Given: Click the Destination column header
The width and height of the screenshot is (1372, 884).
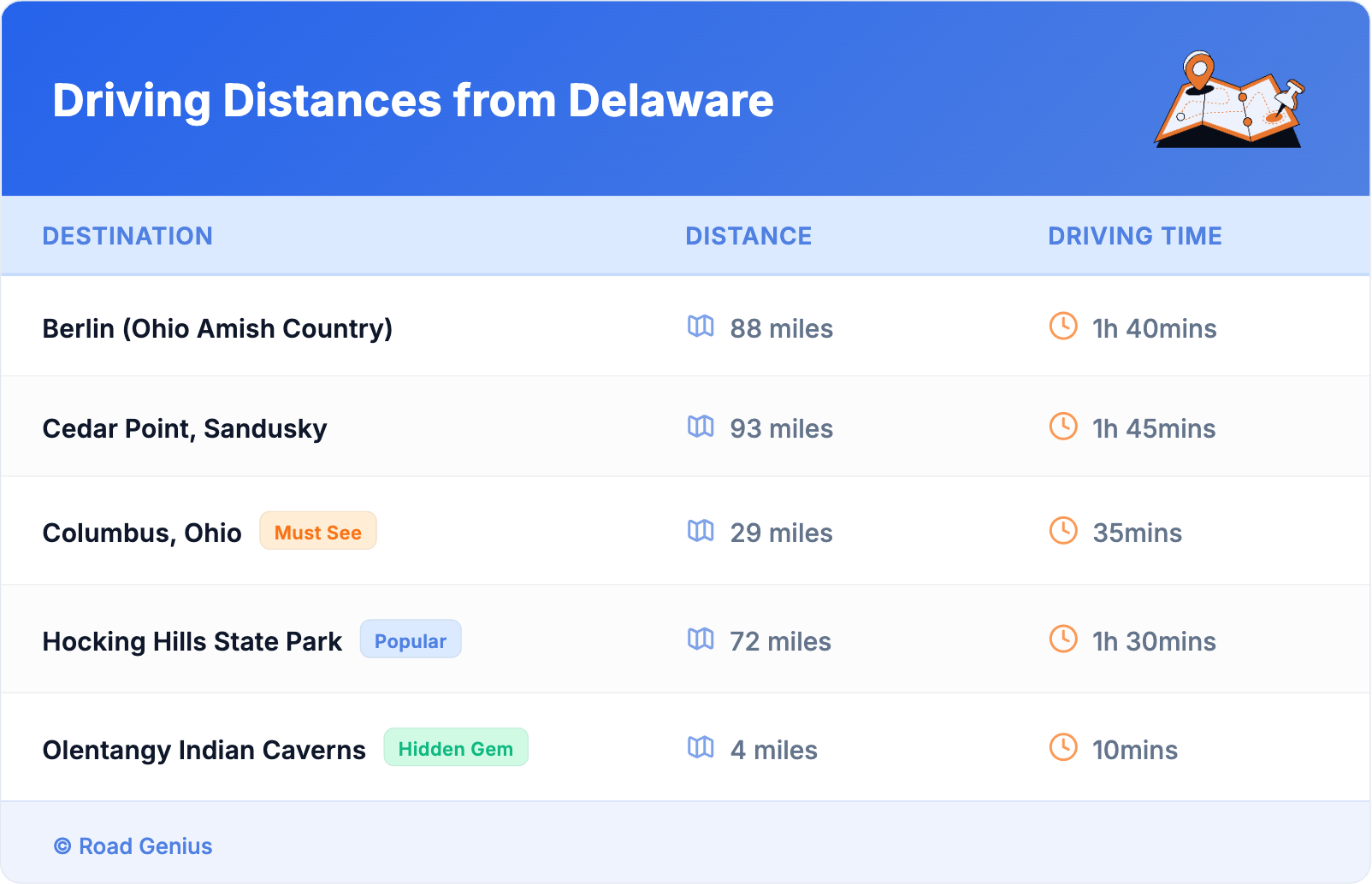Looking at the screenshot, I should 127,236.
